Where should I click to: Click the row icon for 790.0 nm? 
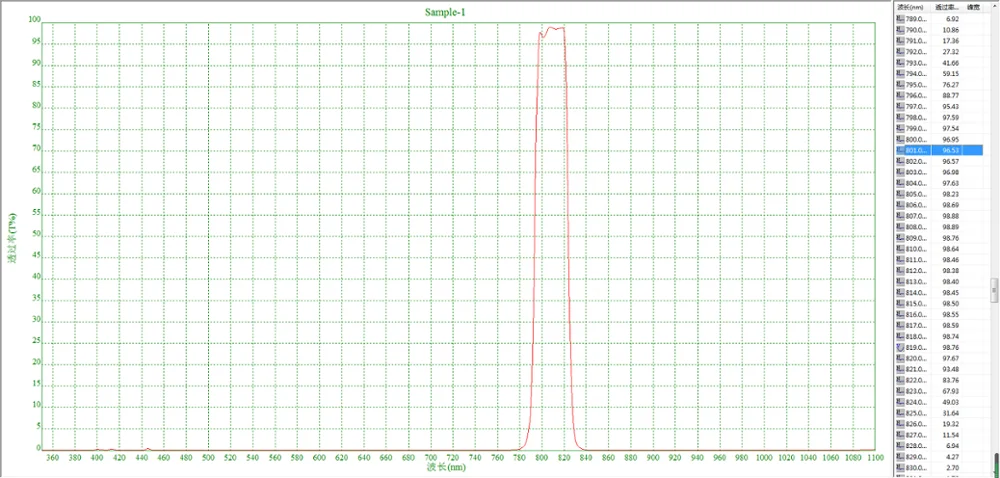click(x=901, y=30)
